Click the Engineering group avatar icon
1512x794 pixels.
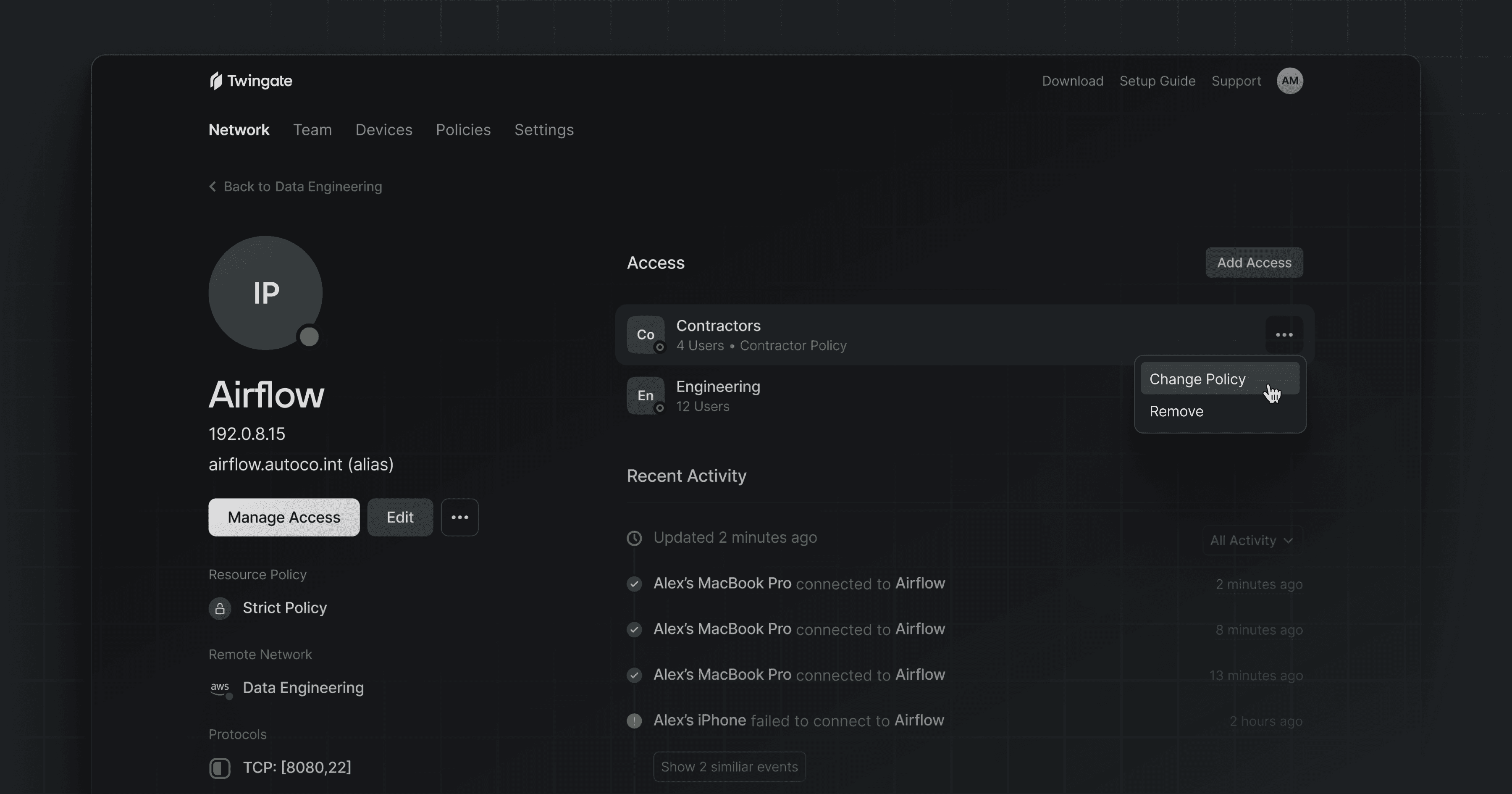tap(645, 396)
